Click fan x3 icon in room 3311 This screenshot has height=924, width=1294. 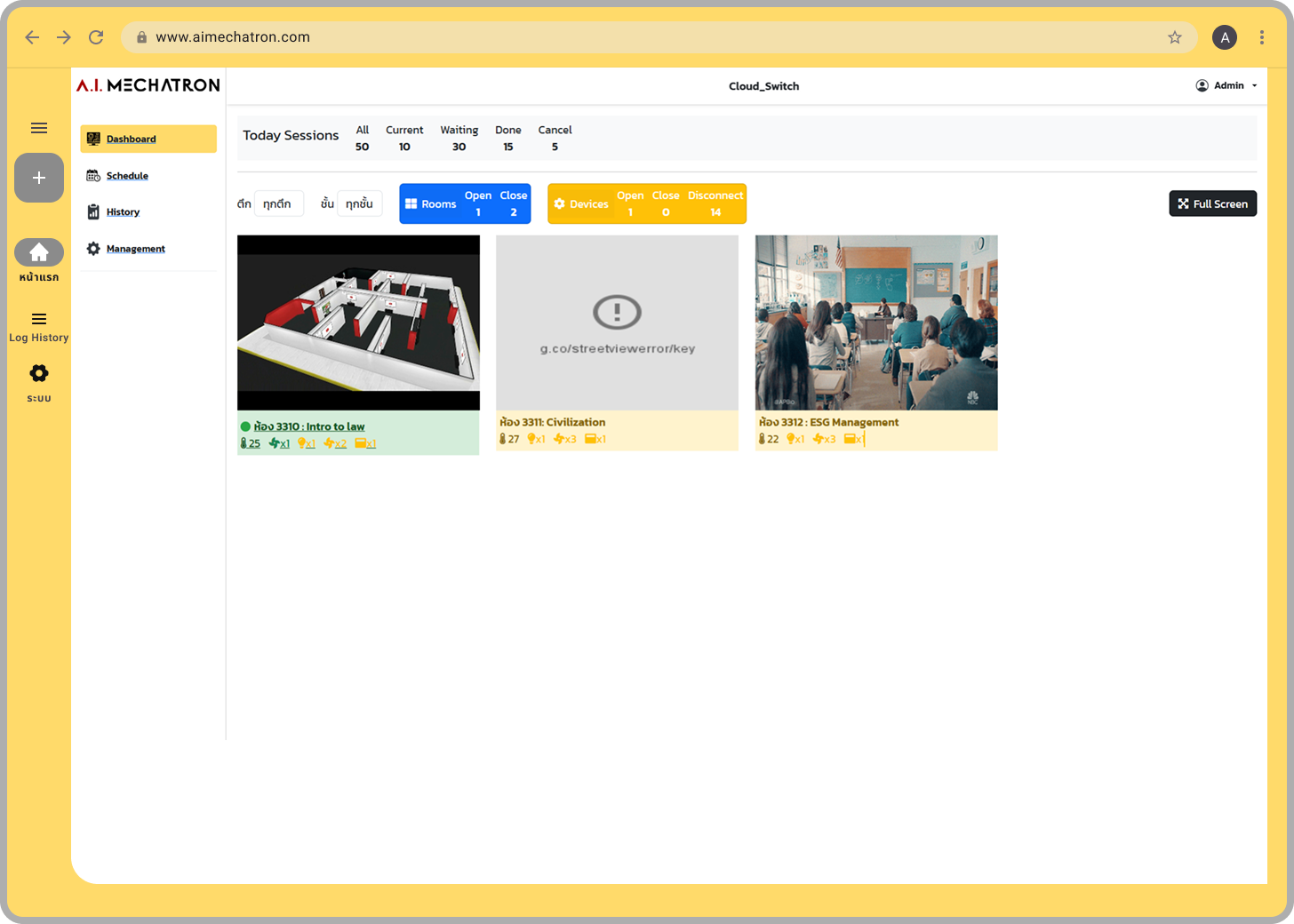565,439
